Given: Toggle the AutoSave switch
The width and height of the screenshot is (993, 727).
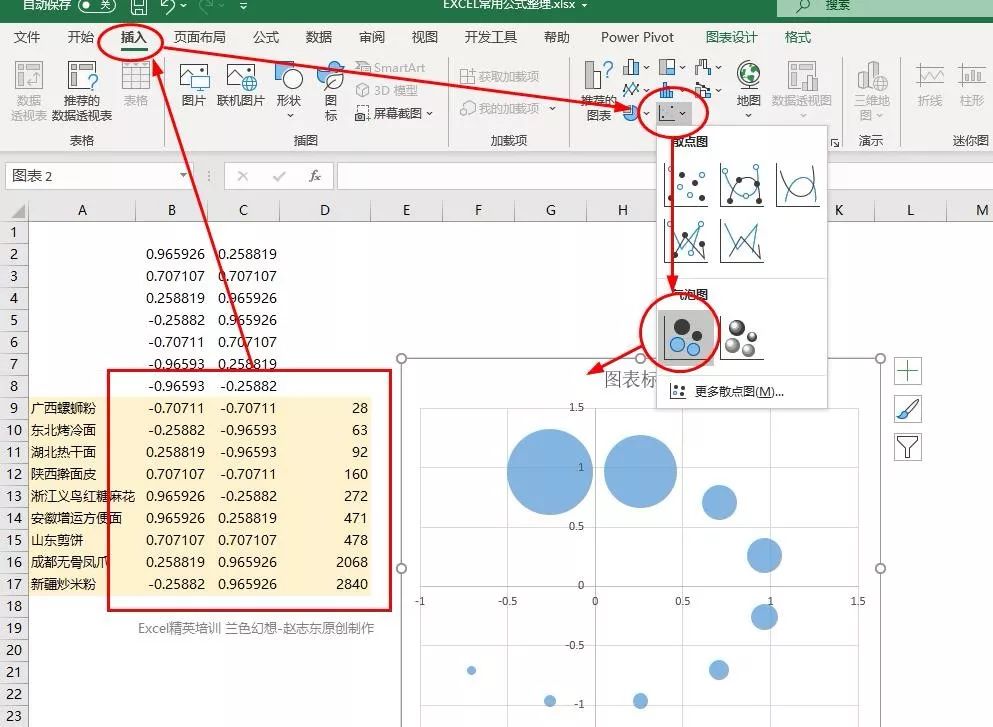Looking at the screenshot, I should [97, 6].
